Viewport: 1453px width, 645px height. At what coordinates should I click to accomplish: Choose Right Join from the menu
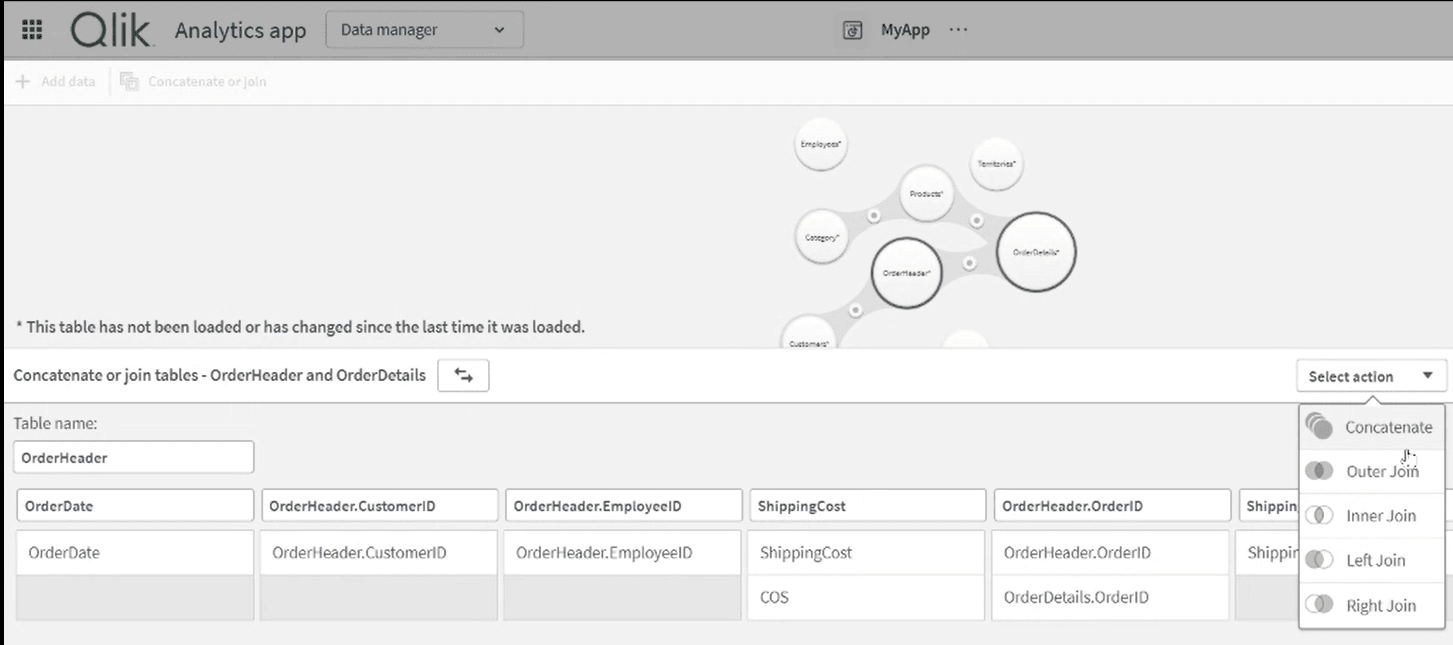pyautogui.click(x=1381, y=605)
